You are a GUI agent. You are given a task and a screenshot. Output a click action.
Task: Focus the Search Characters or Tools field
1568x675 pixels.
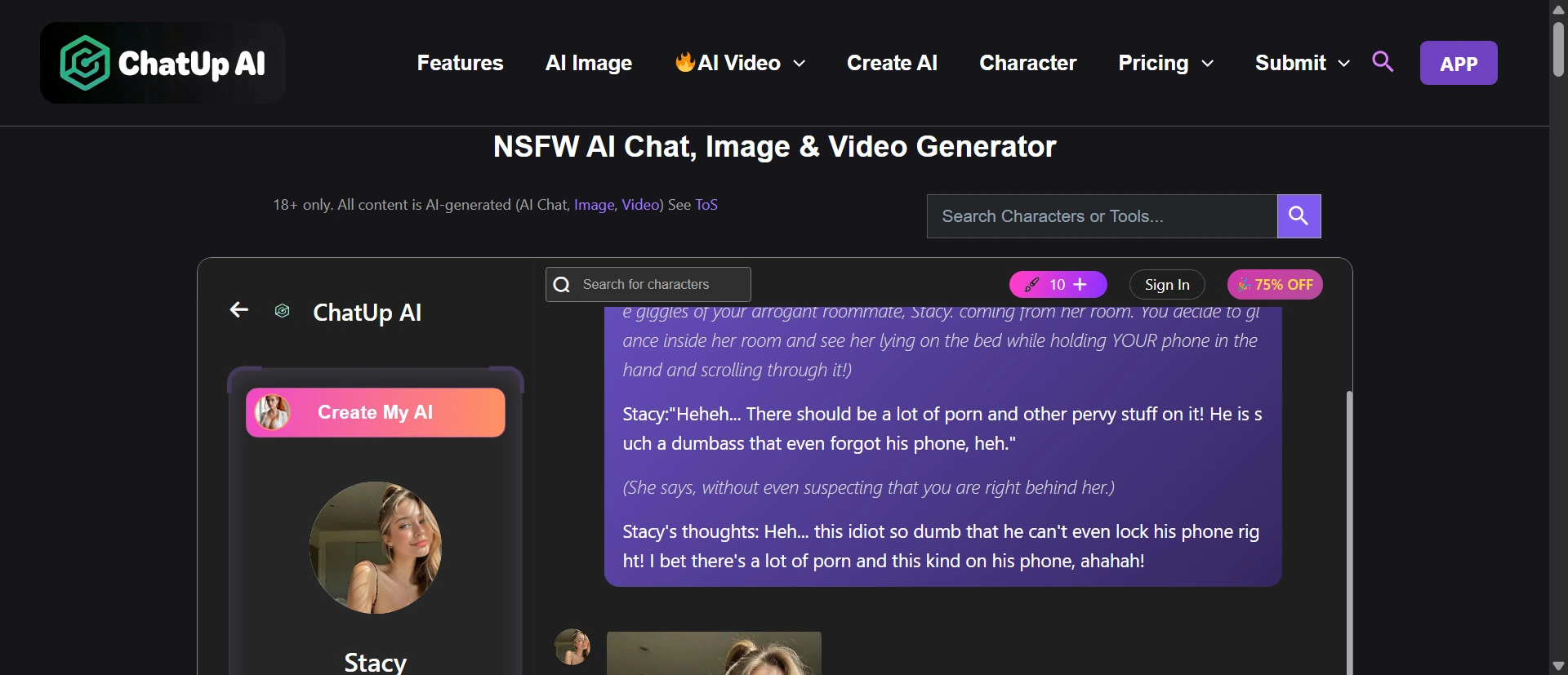1102,216
